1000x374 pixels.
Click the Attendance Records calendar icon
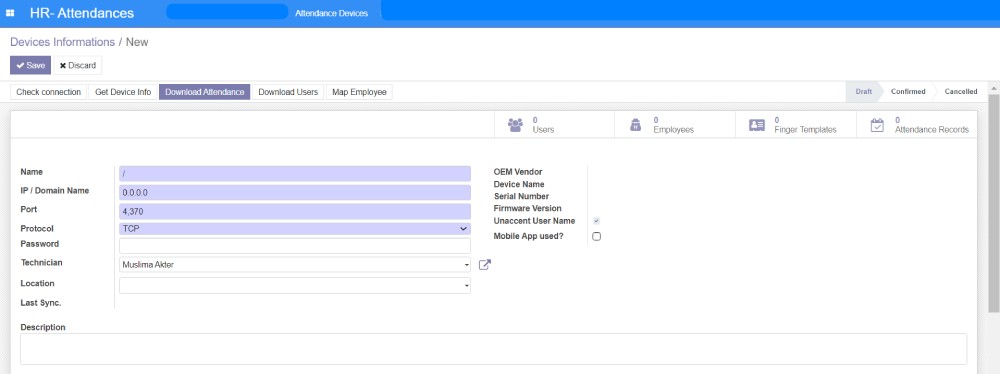pos(878,125)
